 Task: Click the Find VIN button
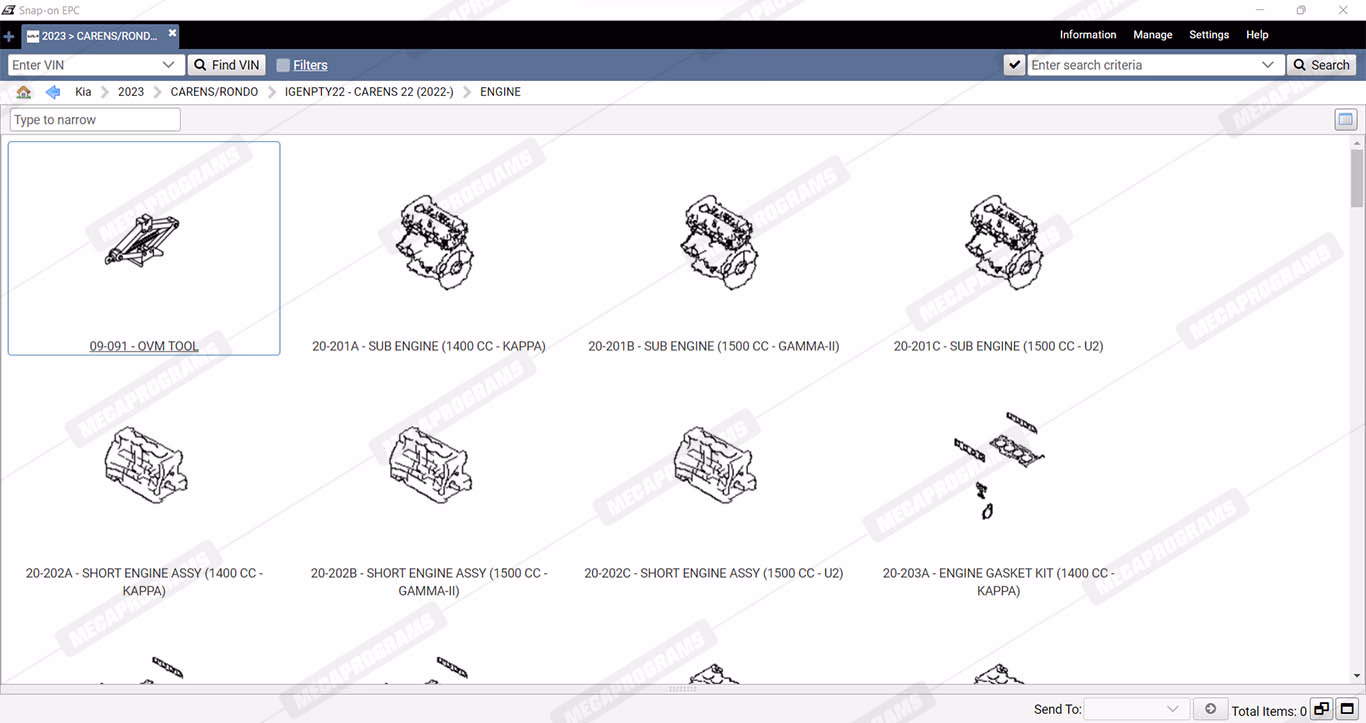click(227, 65)
